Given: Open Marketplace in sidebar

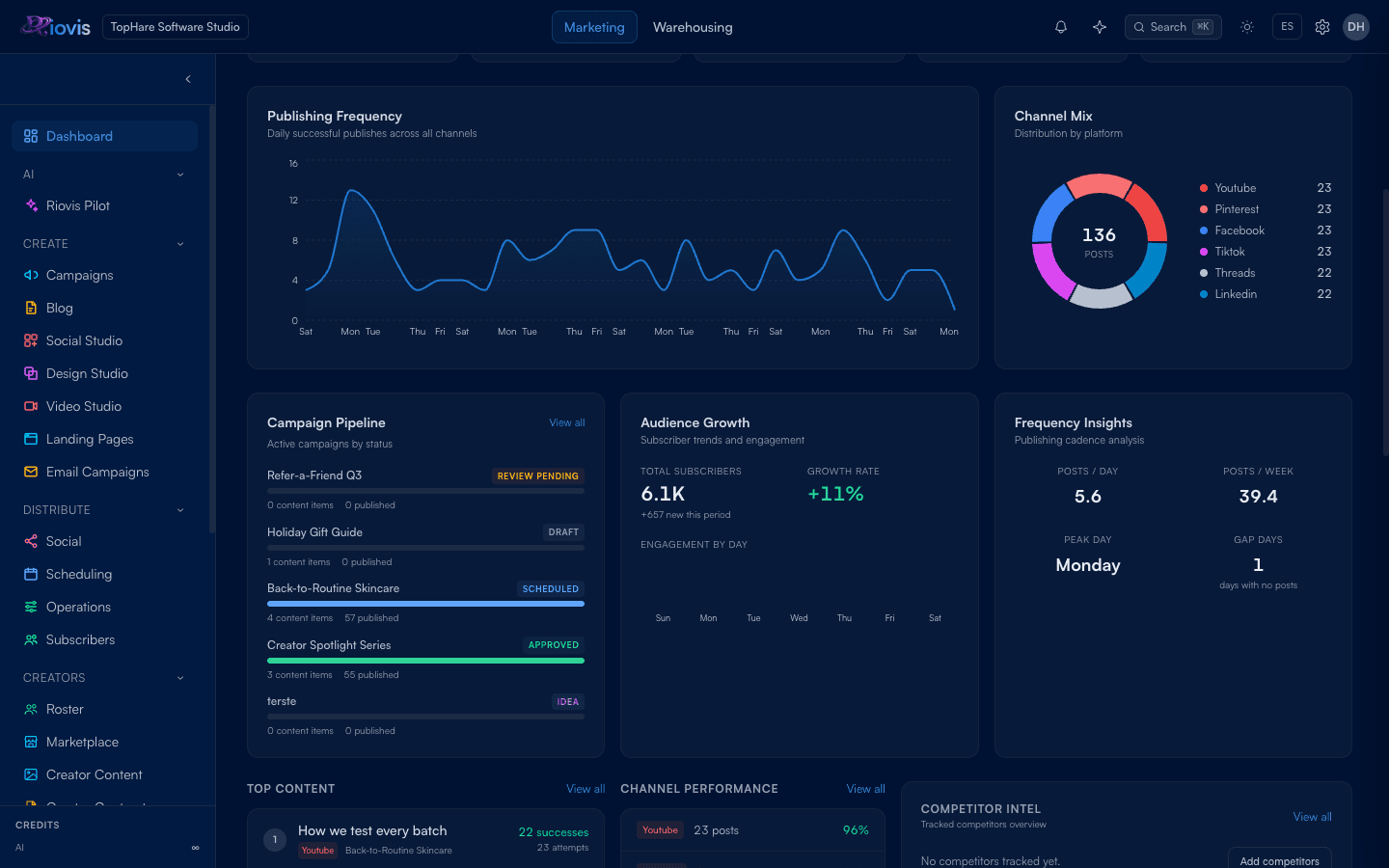Looking at the screenshot, I should pos(104,742).
